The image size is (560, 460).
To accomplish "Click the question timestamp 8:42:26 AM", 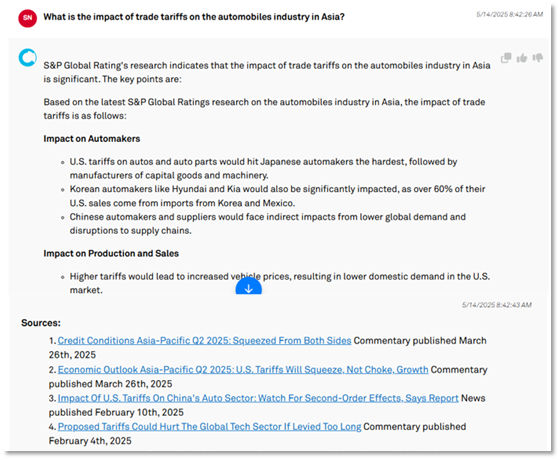I will click(x=509, y=14).
